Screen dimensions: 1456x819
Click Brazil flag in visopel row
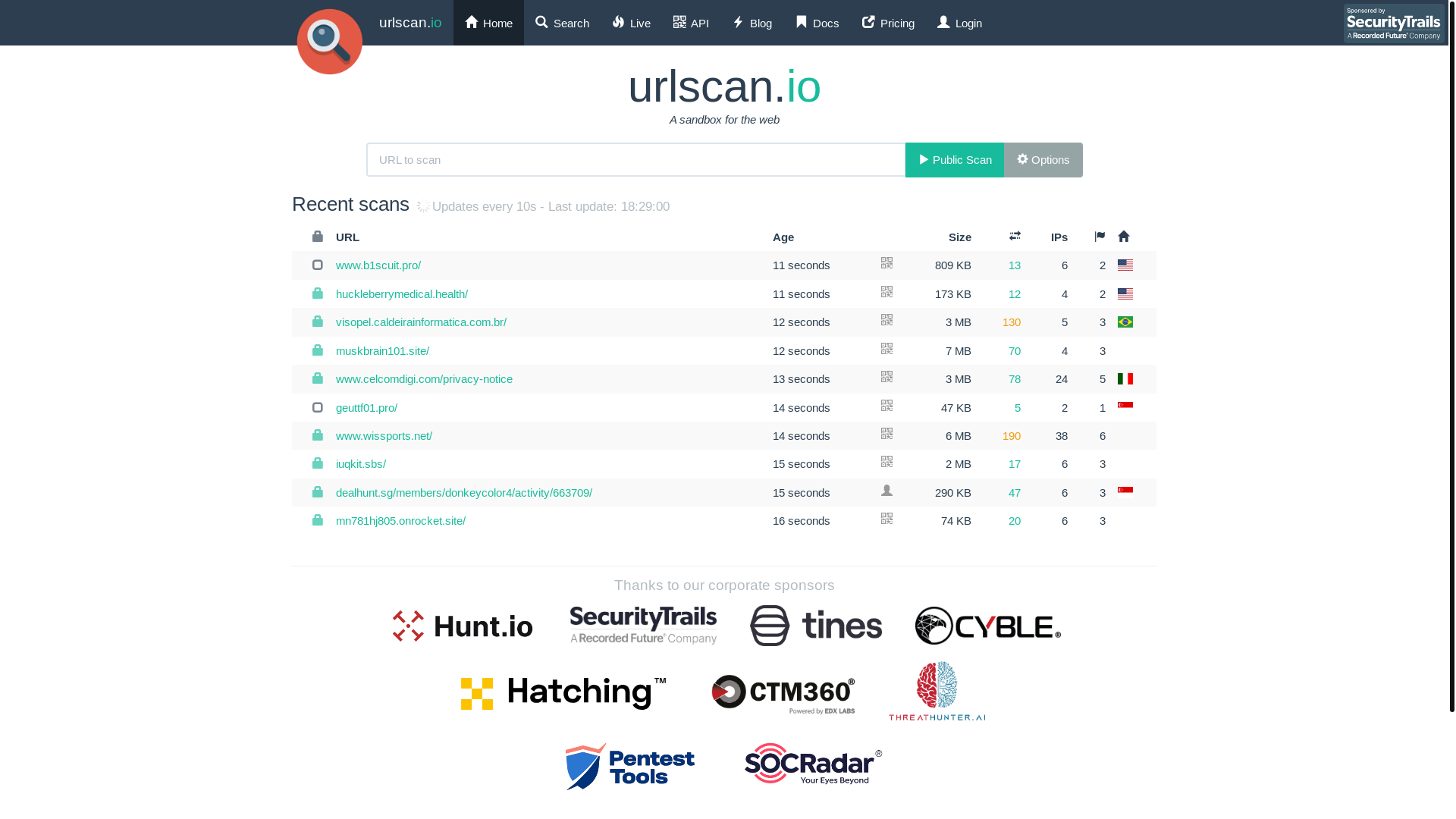[x=1125, y=322]
